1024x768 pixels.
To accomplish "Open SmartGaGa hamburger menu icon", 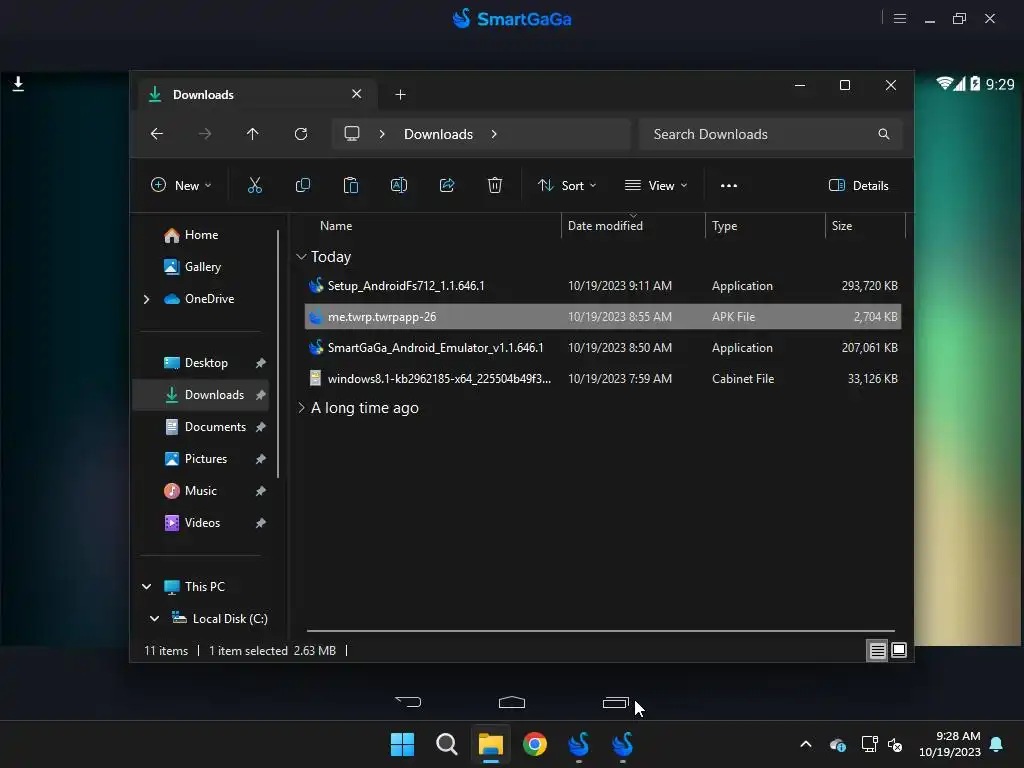I will click(x=900, y=19).
